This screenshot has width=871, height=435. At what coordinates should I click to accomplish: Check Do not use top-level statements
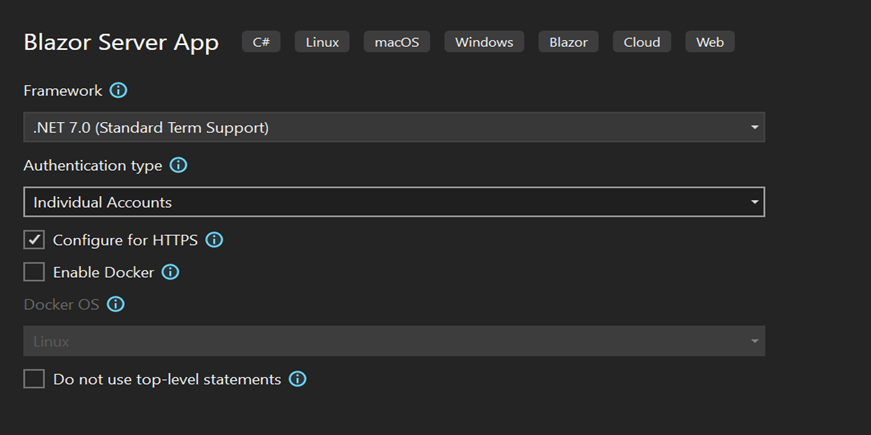click(x=34, y=379)
